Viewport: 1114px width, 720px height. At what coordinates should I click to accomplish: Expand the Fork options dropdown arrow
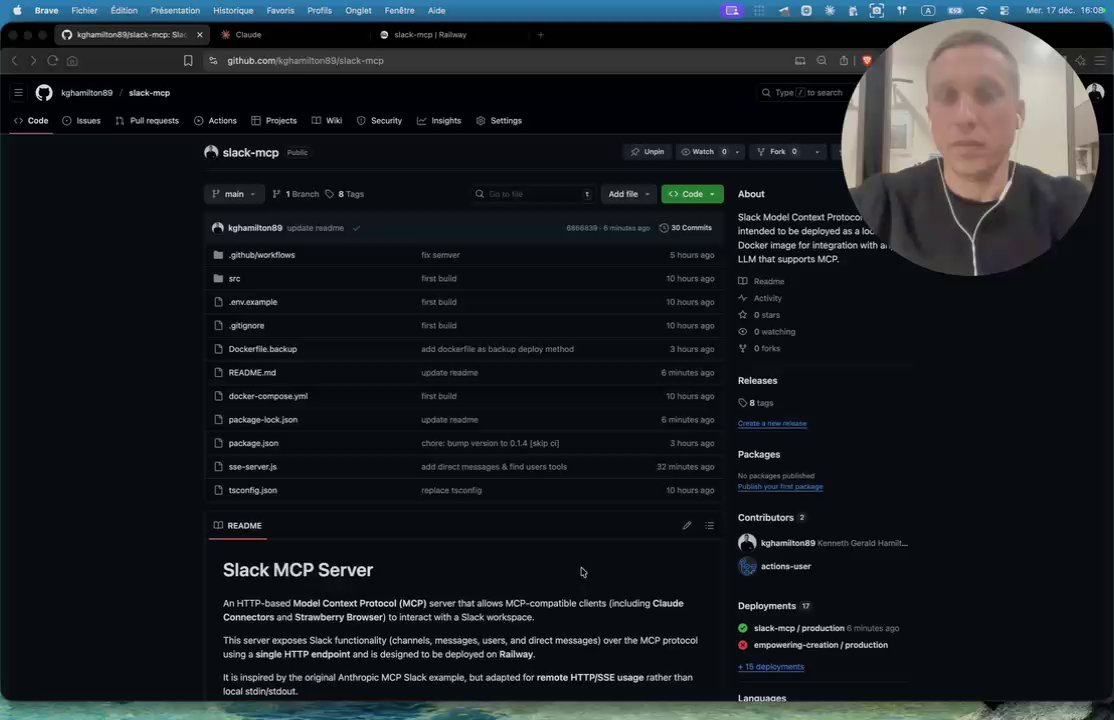point(817,152)
